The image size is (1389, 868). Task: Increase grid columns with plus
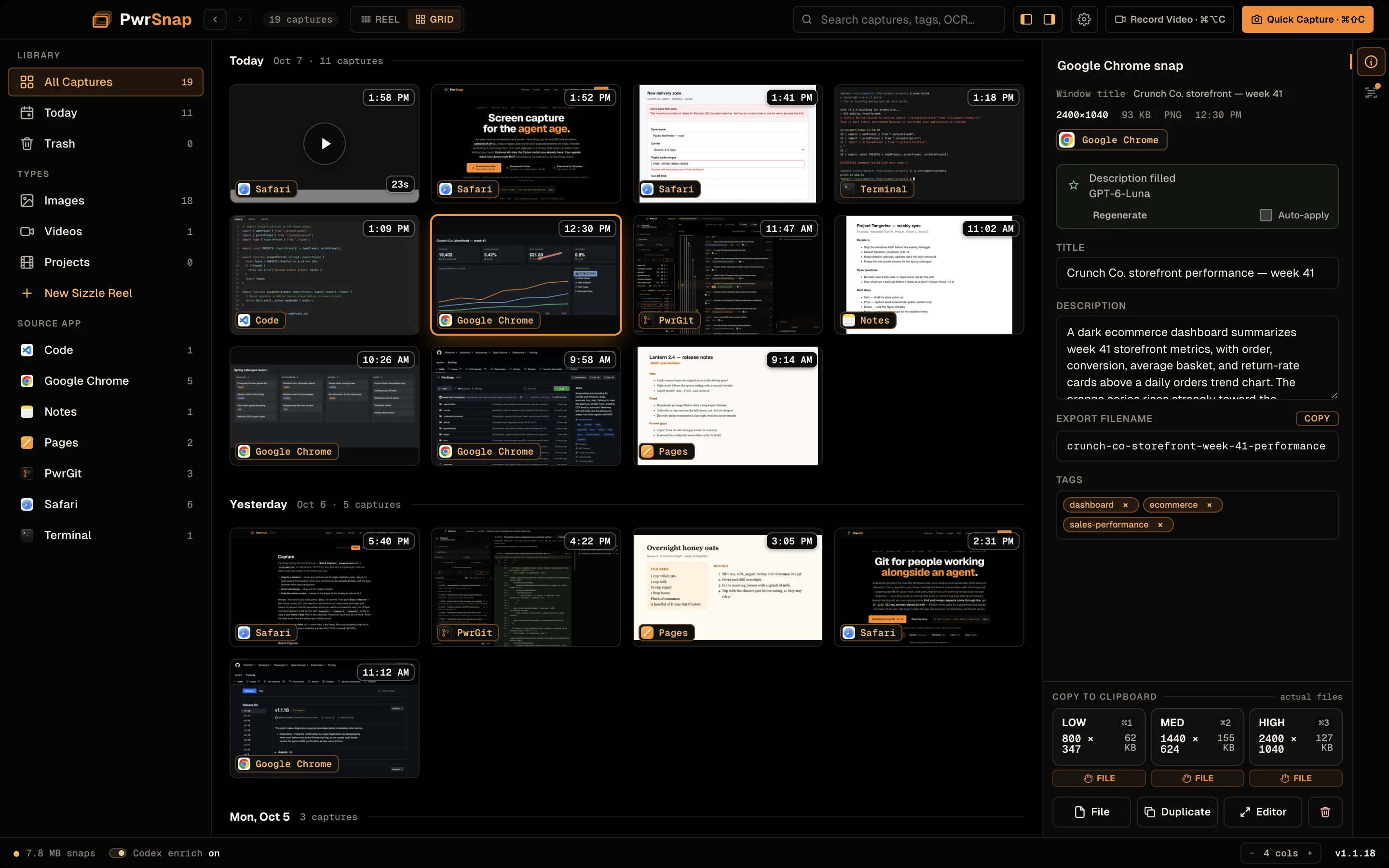[1310, 853]
